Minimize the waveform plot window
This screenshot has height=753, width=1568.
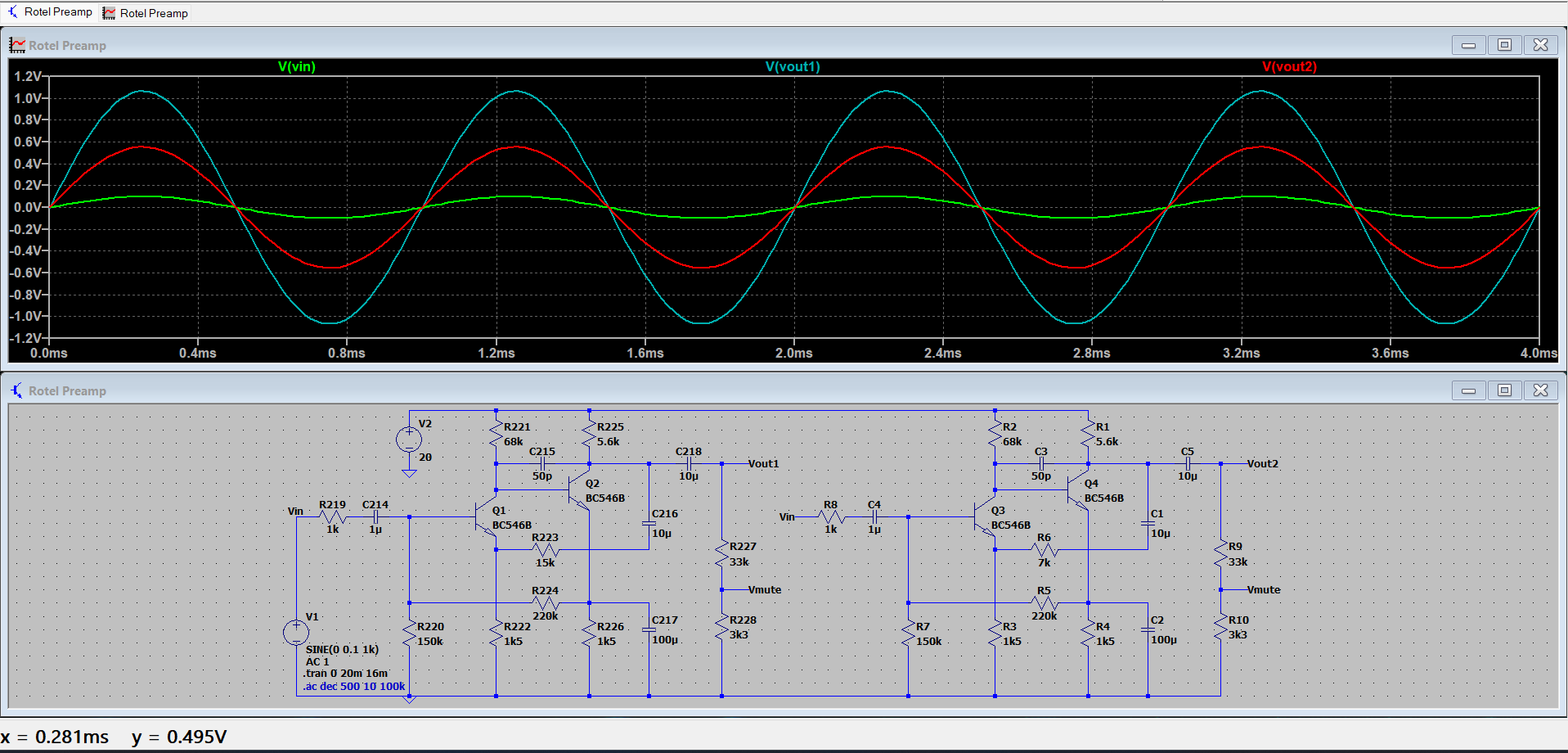click(x=1468, y=45)
